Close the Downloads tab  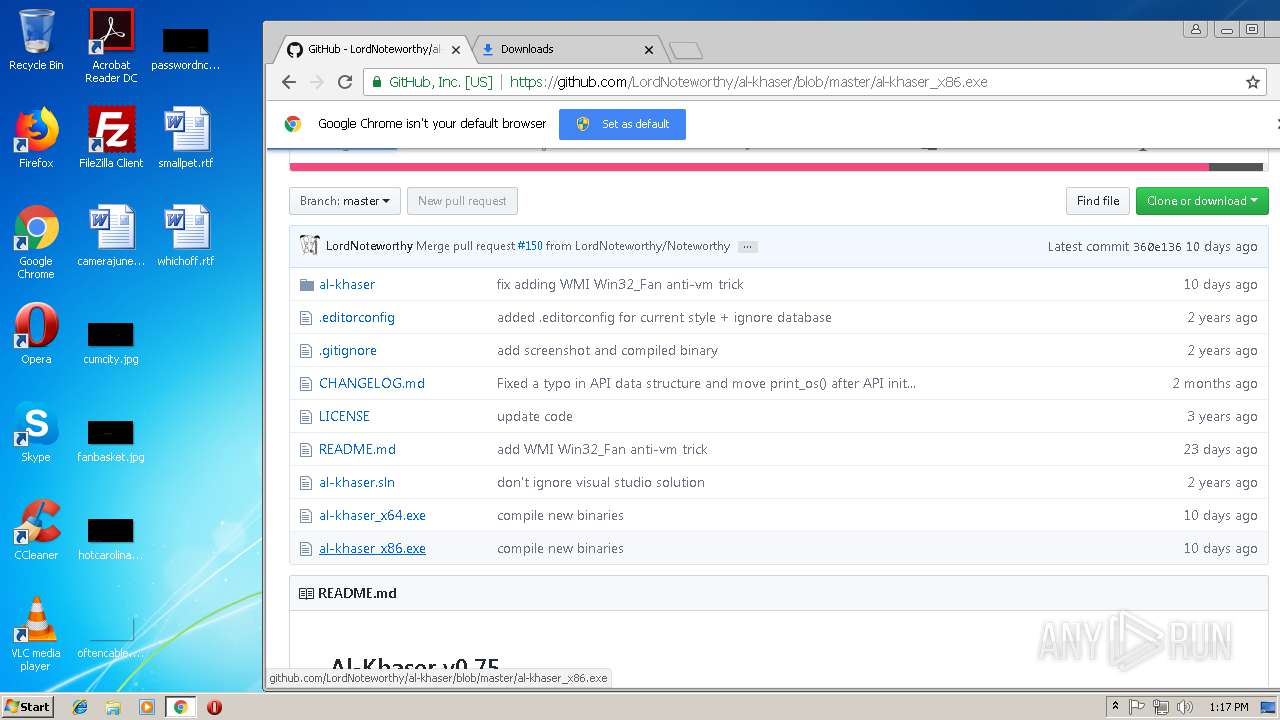[x=649, y=49]
